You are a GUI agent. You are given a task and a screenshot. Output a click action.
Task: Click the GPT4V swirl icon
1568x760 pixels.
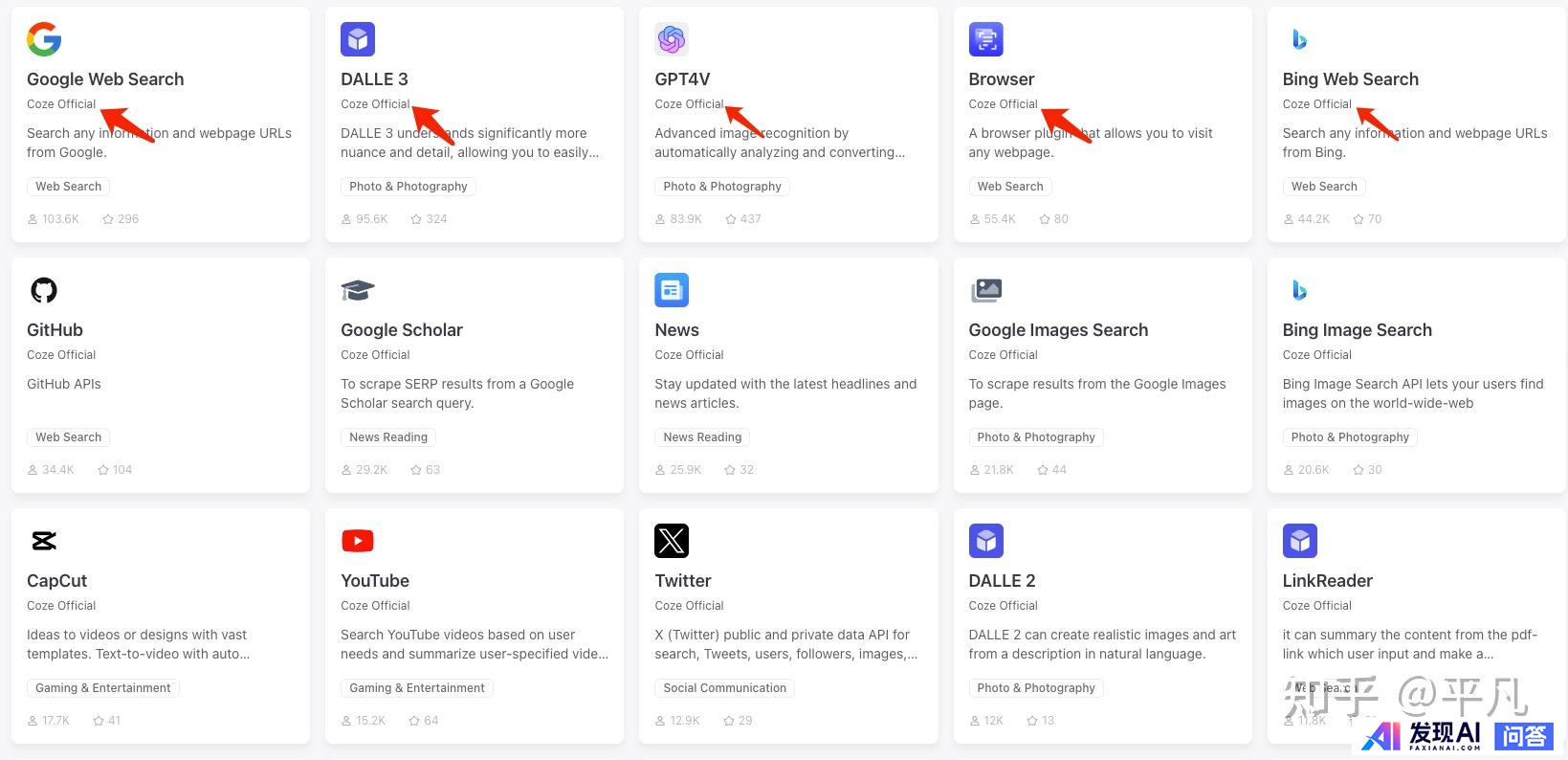[672, 39]
